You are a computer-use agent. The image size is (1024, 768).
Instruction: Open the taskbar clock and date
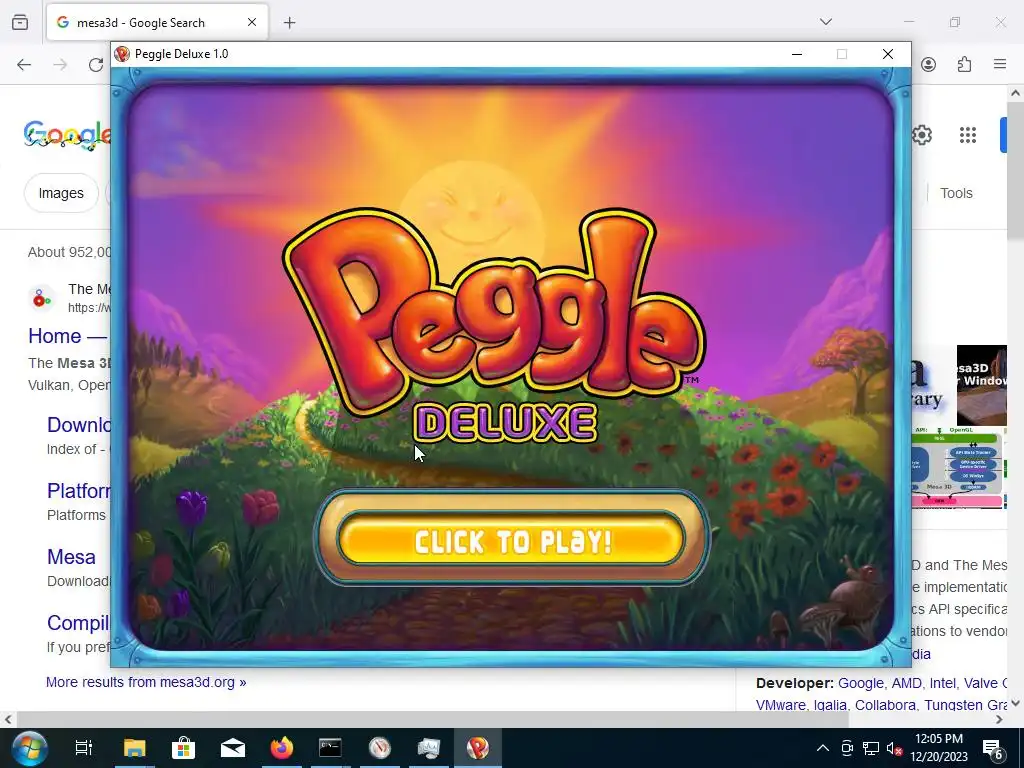tap(938, 748)
